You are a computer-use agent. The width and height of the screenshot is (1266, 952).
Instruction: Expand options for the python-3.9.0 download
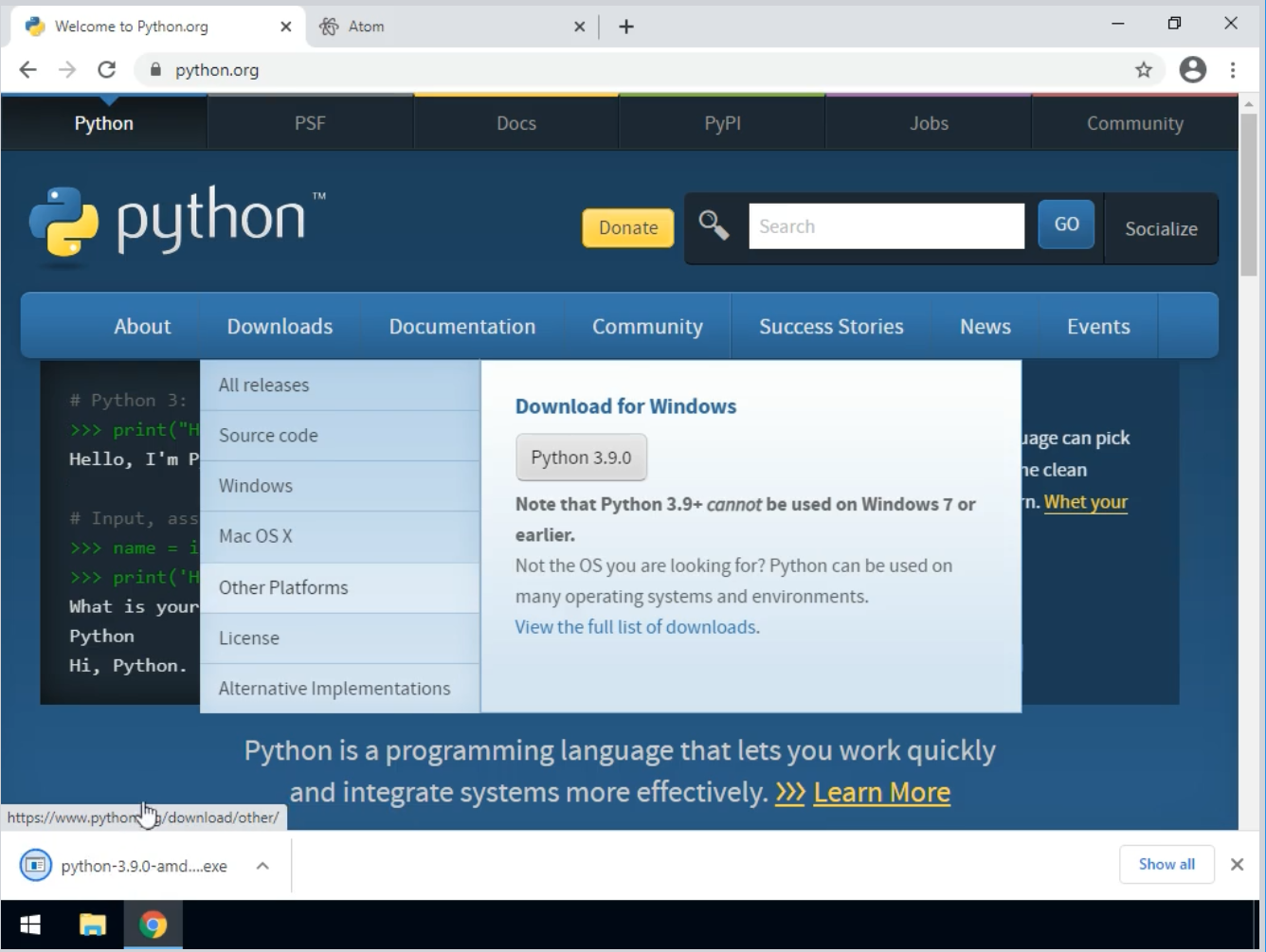tap(262, 866)
